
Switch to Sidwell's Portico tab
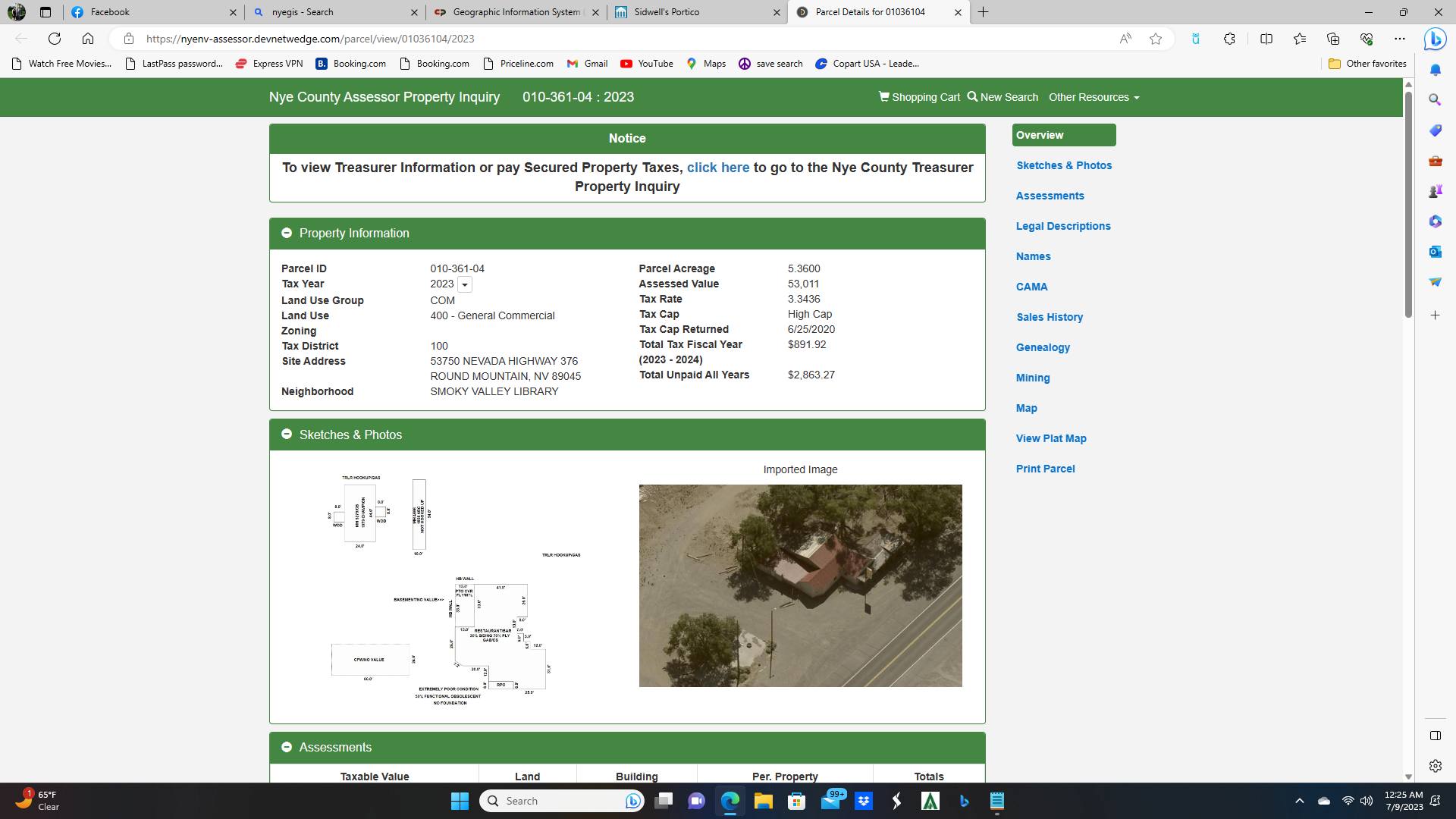pyautogui.click(x=697, y=12)
